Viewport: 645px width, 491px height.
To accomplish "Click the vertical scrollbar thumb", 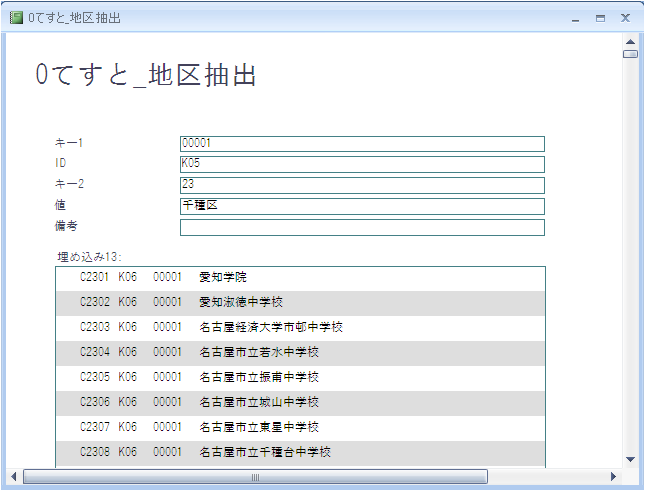I will 631,54.
